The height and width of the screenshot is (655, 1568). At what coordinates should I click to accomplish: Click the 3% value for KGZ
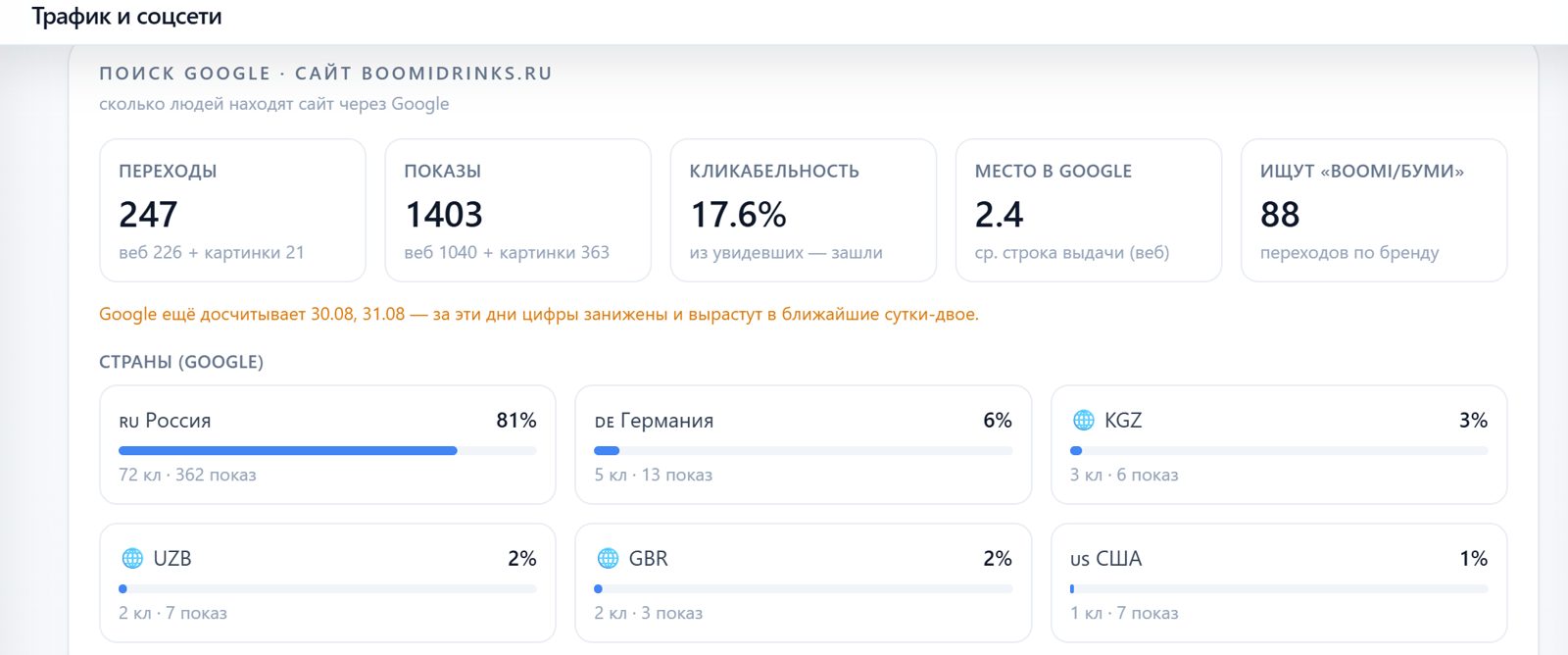coord(1473,421)
